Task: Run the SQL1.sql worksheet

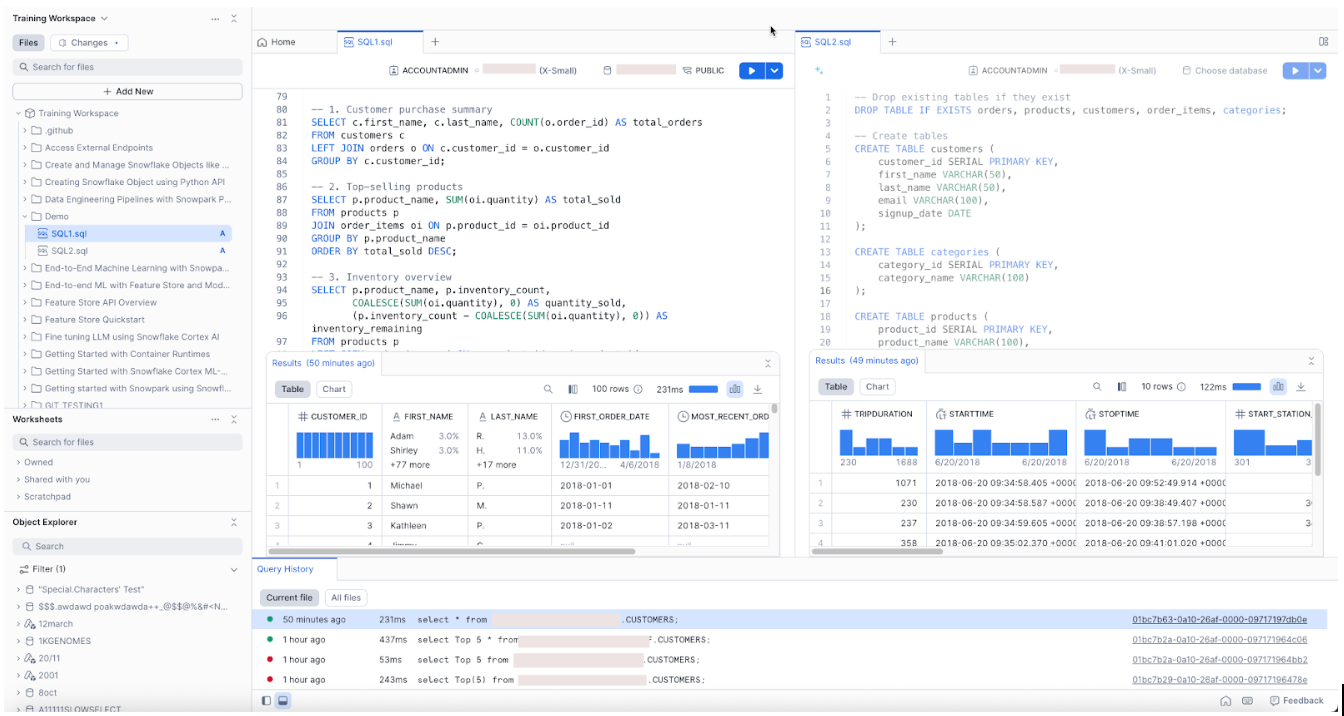Action: (751, 70)
